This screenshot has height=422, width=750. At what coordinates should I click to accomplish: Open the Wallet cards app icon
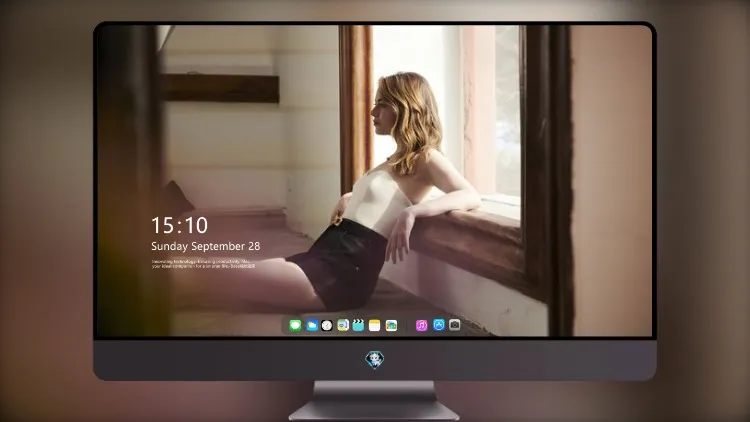[391, 325]
